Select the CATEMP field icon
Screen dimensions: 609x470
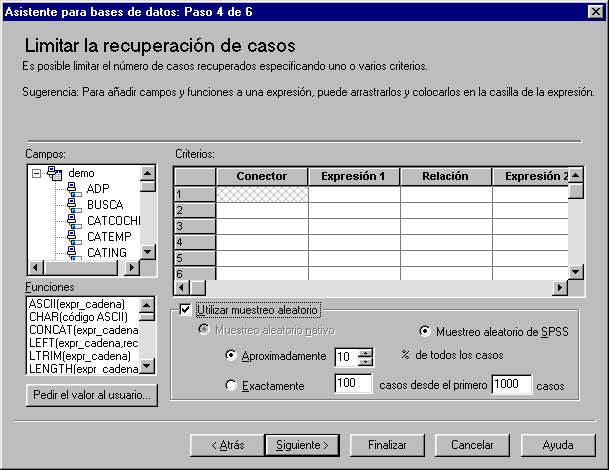(x=74, y=237)
